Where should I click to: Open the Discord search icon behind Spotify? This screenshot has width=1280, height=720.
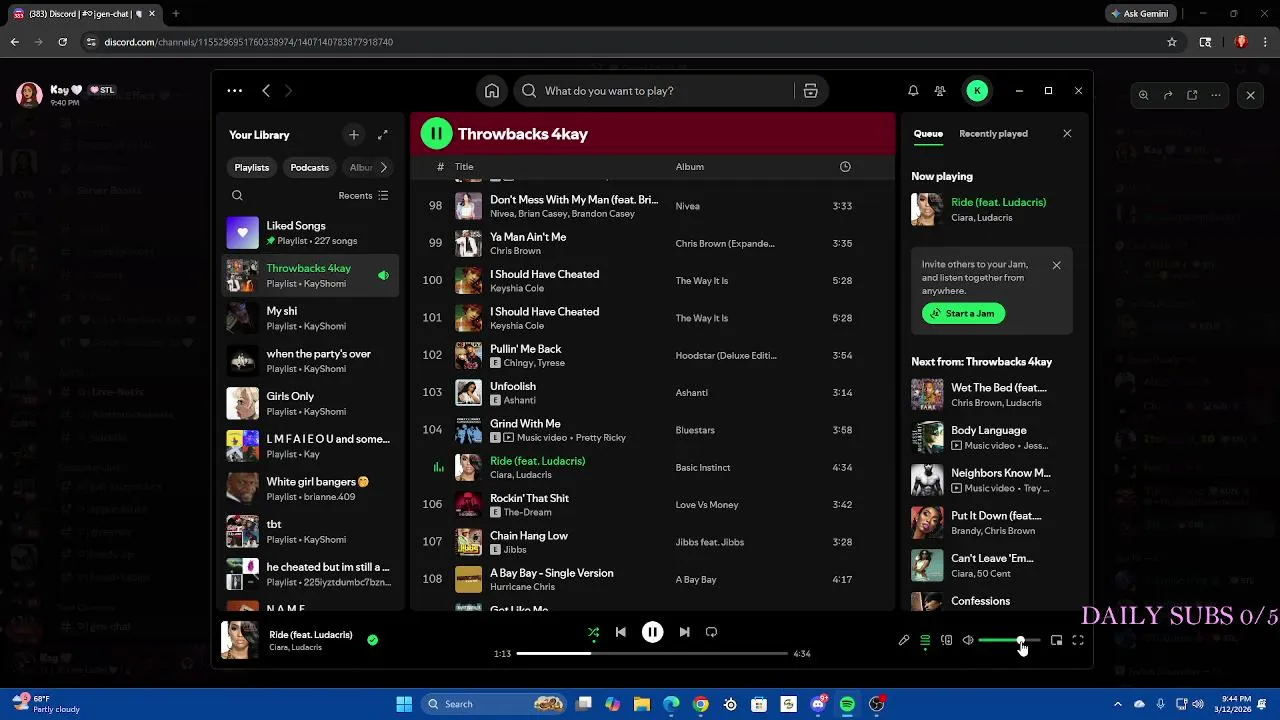1143,95
